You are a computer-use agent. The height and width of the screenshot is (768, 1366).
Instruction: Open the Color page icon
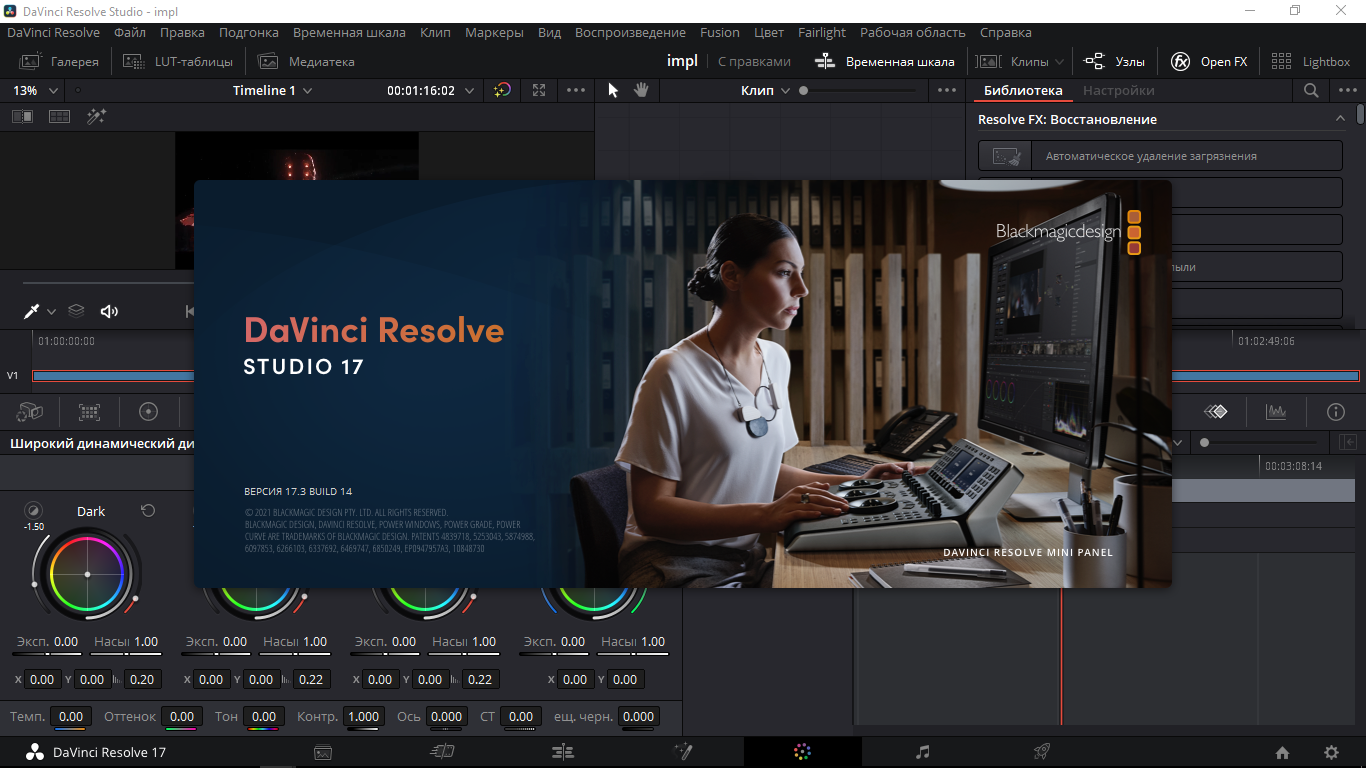(802, 752)
